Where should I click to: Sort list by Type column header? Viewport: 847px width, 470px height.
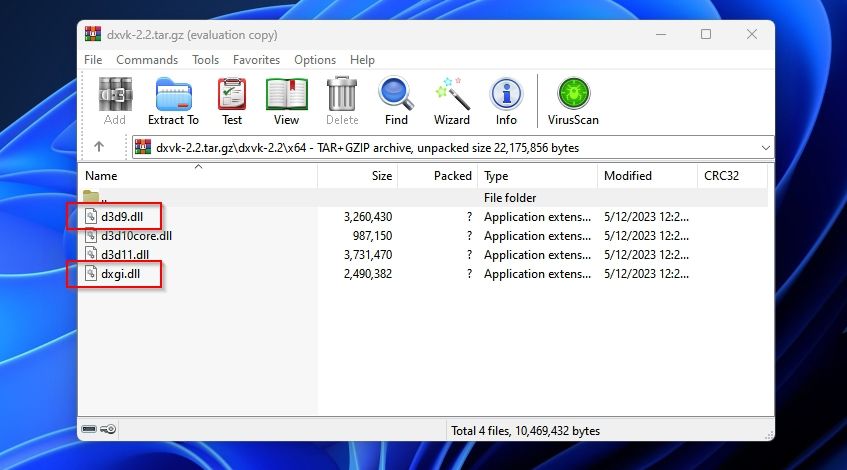click(x=537, y=176)
